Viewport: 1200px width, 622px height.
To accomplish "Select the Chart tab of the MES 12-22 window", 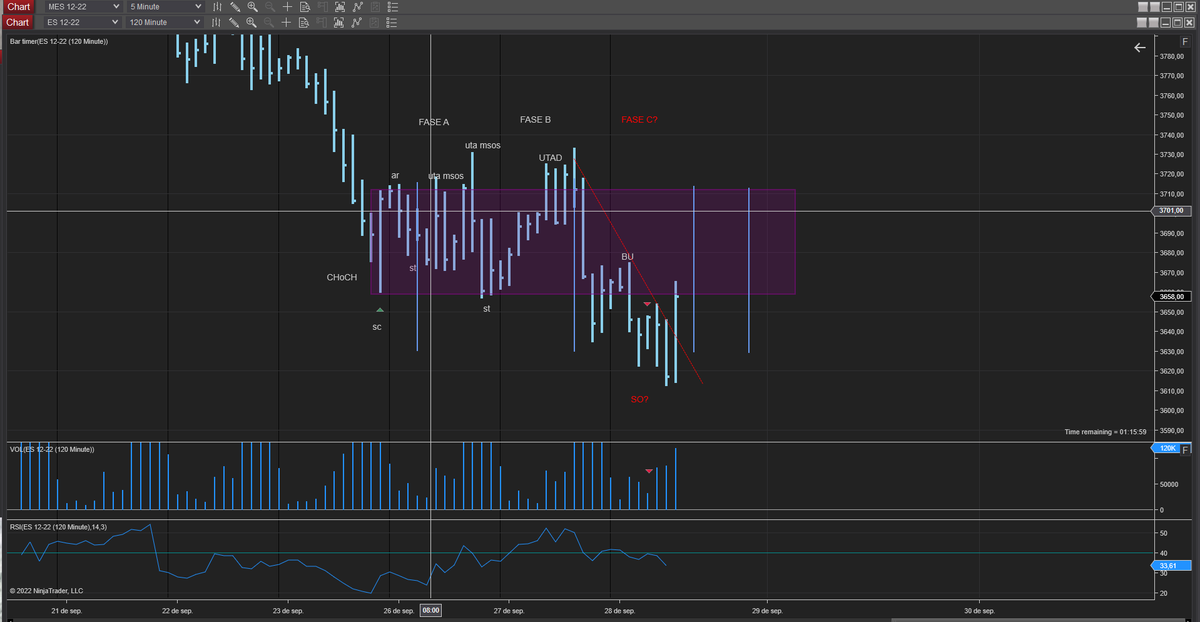I will point(20,7).
